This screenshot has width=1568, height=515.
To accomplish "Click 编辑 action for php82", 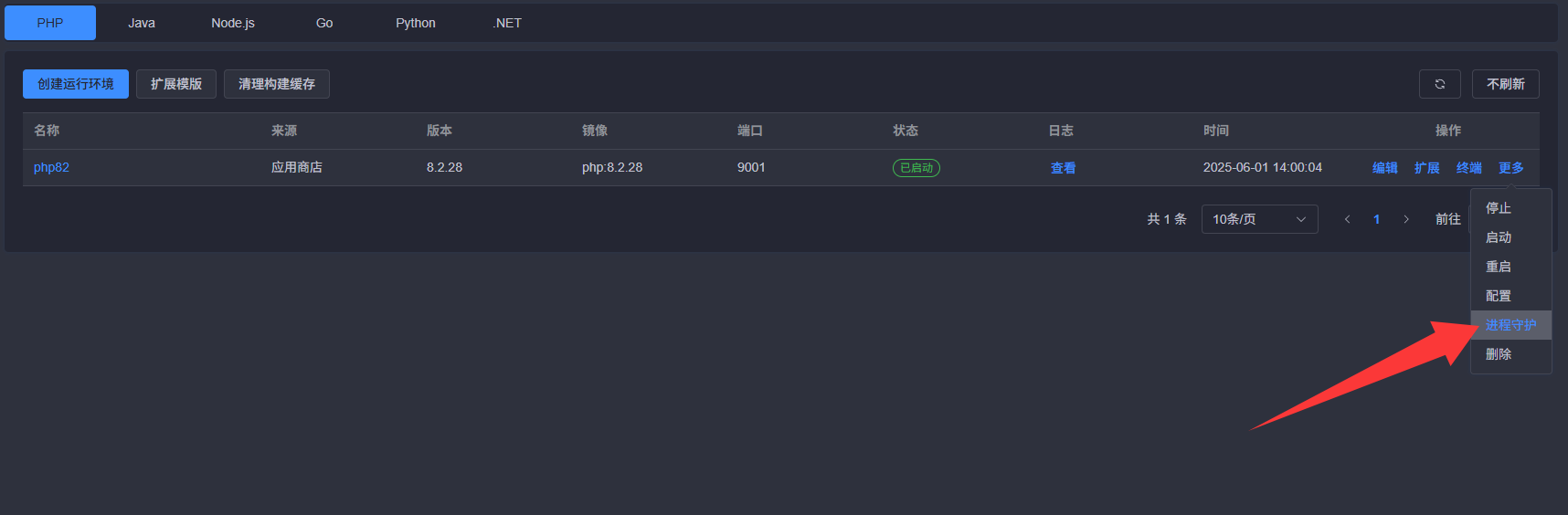I will pyautogui.click(x=1384, y=168).
